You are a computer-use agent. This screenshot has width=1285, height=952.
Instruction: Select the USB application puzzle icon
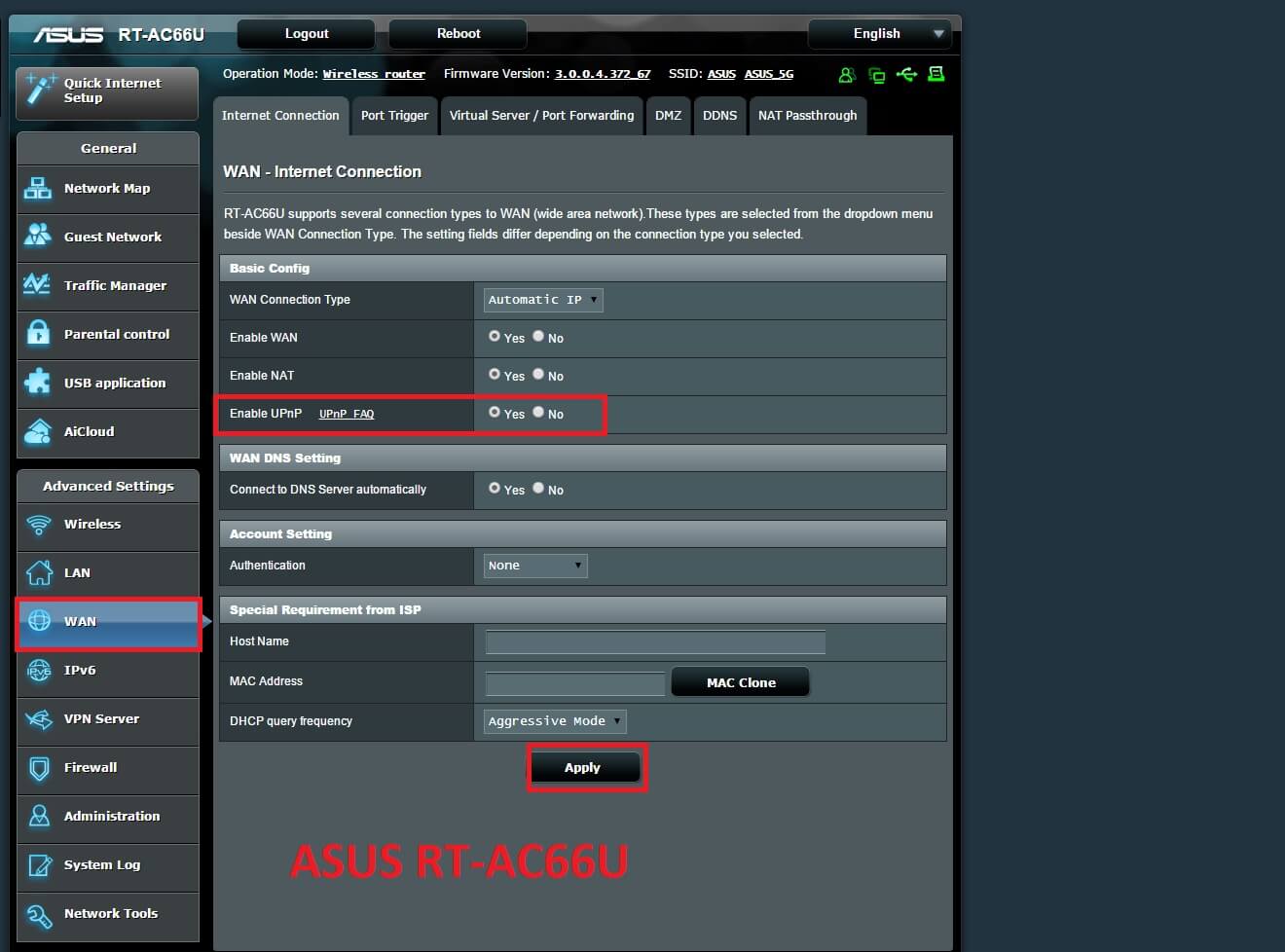point(38,382)
